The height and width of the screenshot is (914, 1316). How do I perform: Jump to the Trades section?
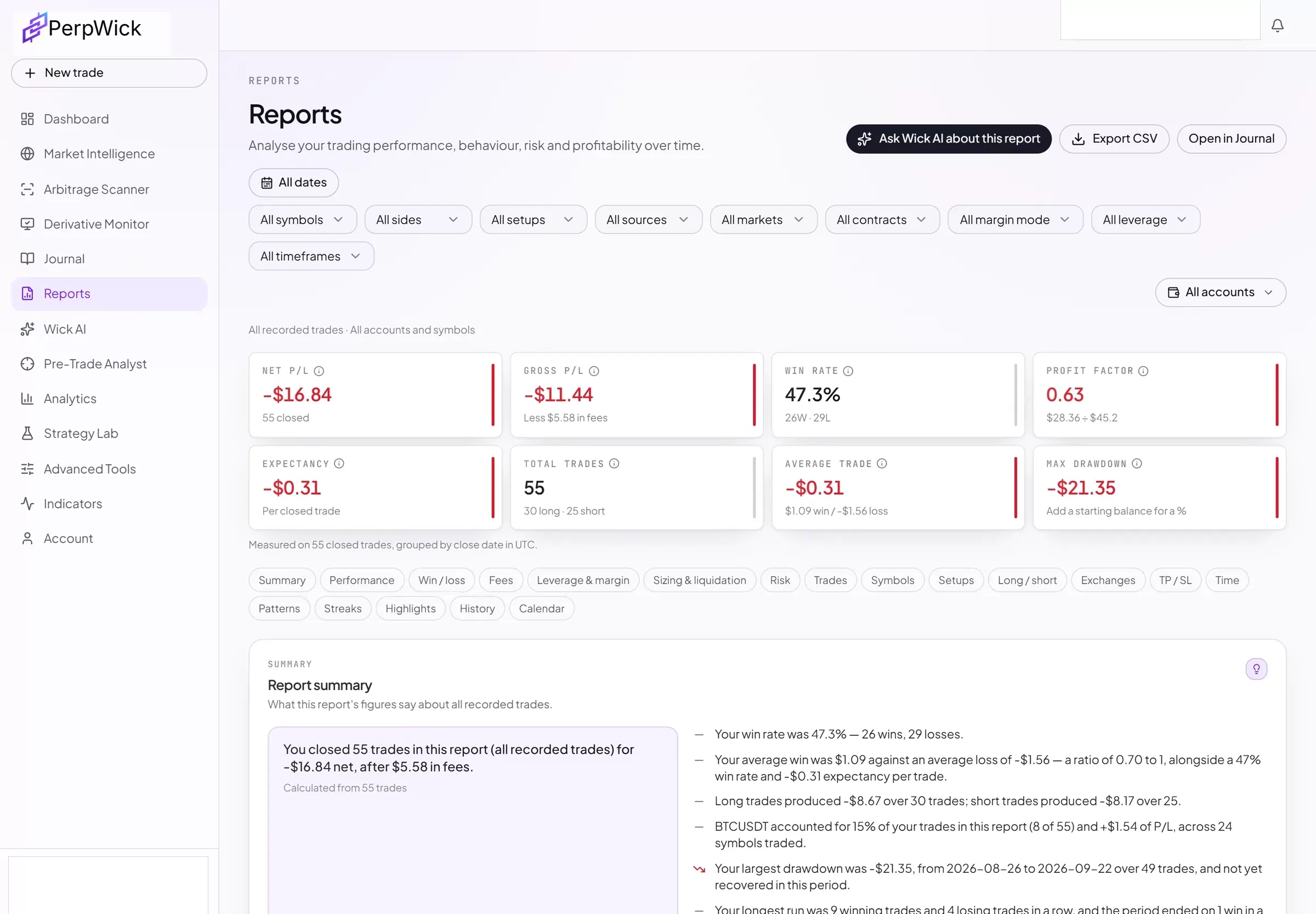pos(830,581)
